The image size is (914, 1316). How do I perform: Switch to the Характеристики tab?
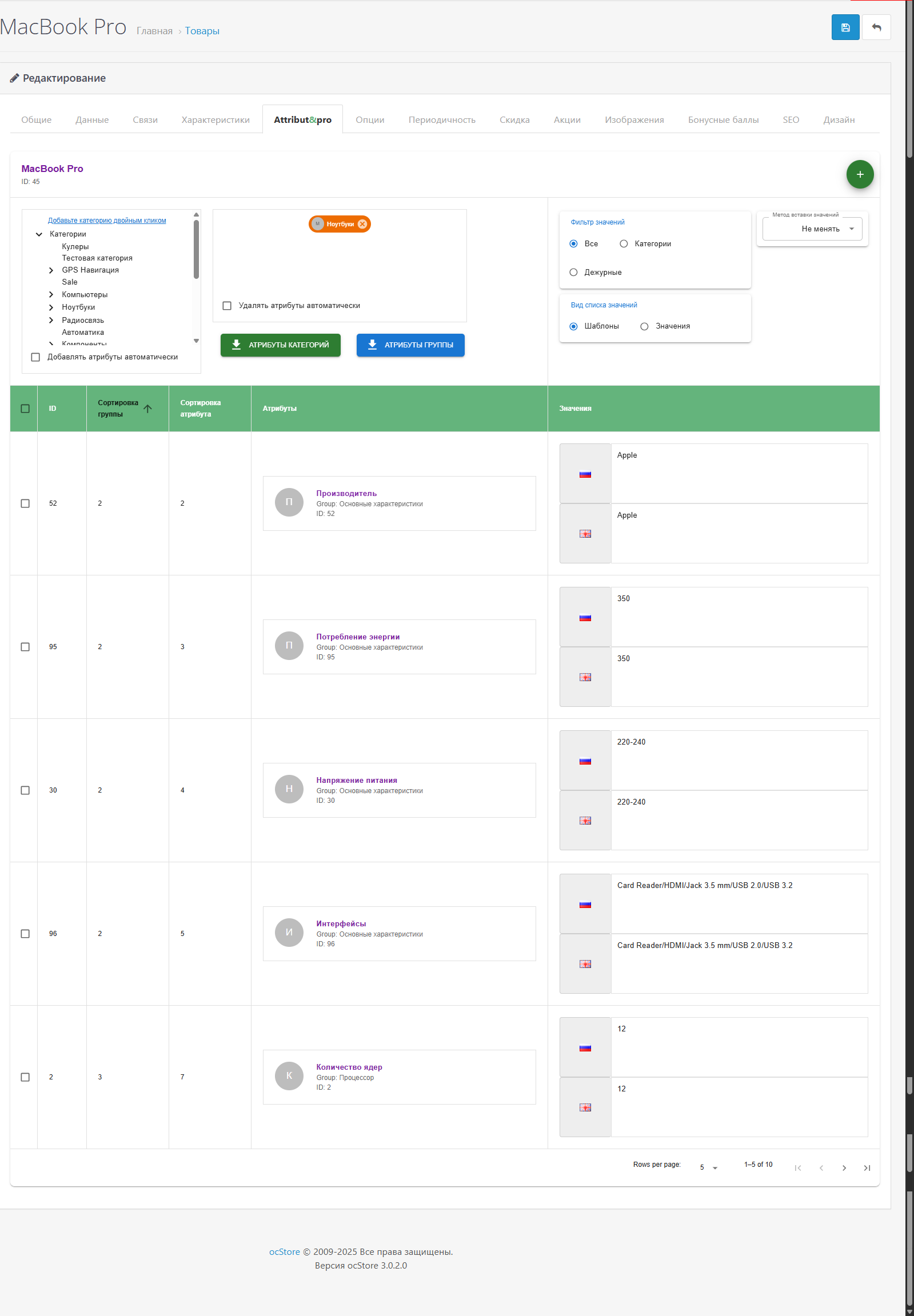point(215,119)
